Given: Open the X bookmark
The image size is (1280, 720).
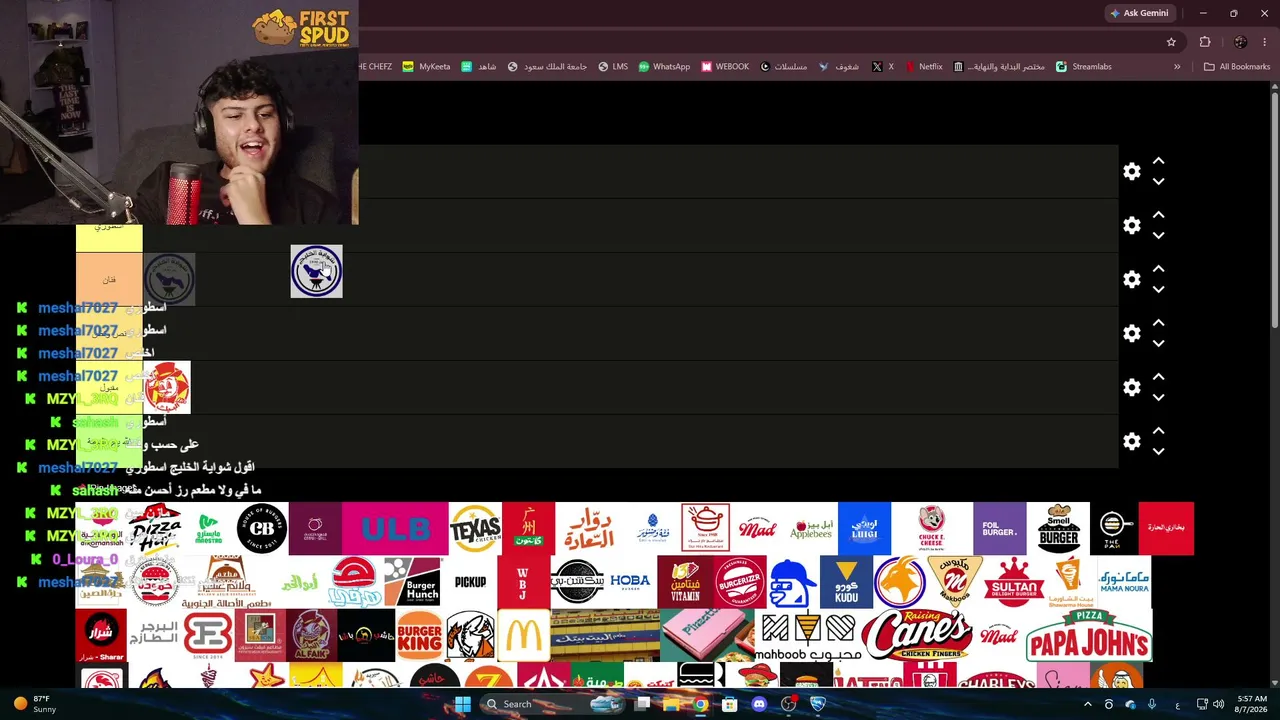Looking at the screenshot, I should point(882,67).
